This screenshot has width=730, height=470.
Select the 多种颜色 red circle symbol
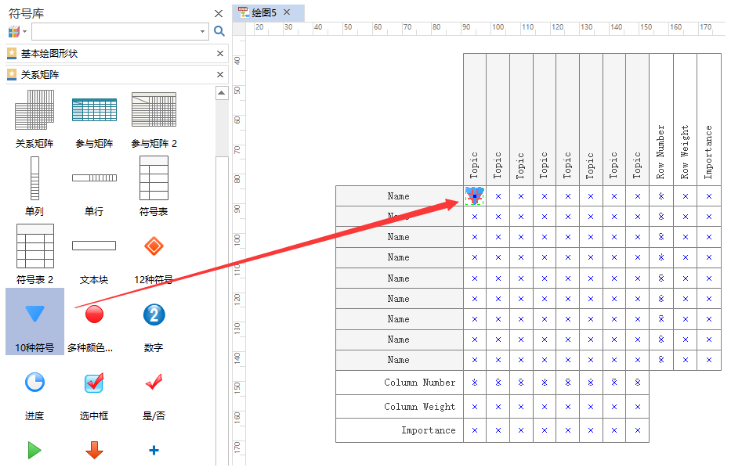click(94, 314)
